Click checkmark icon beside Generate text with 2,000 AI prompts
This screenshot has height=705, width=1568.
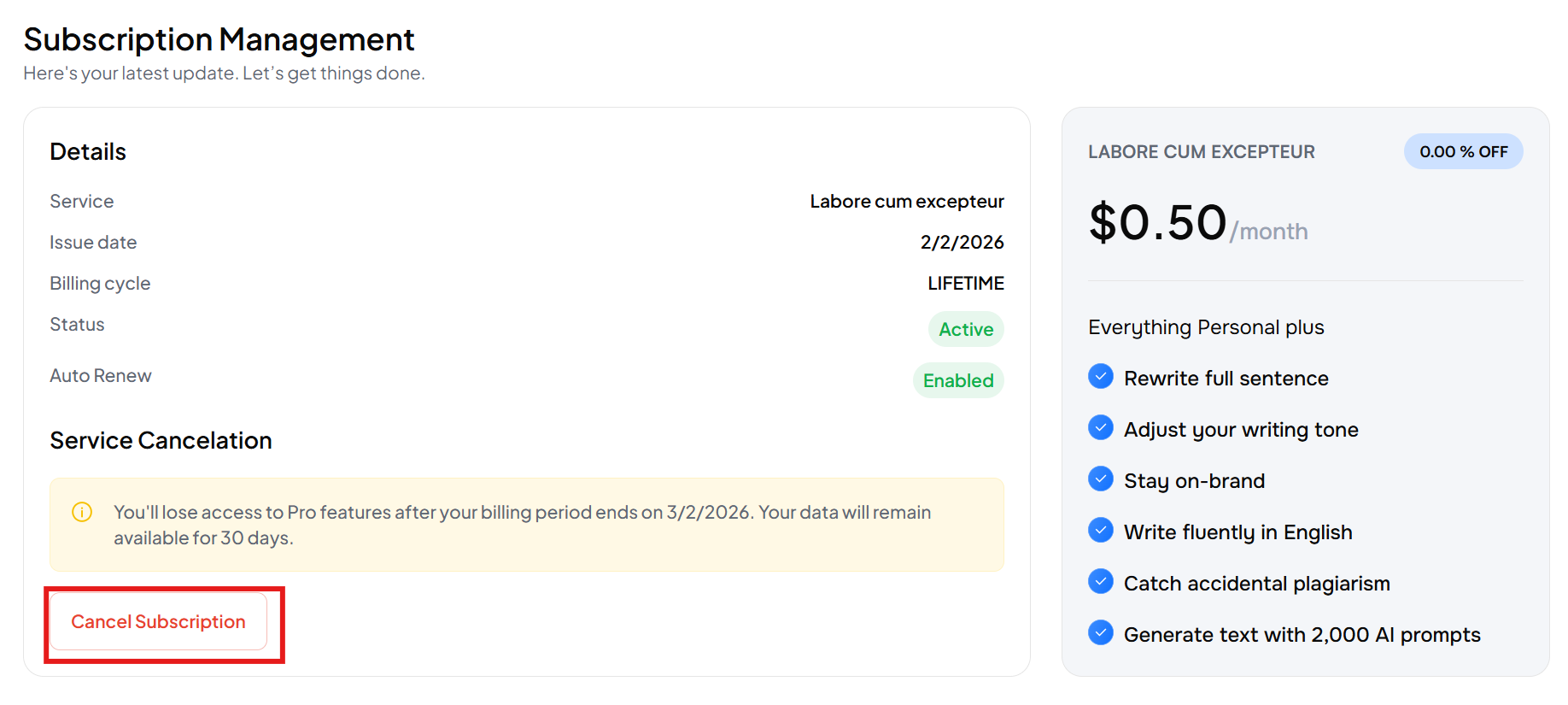click(x=1101, y=632)
